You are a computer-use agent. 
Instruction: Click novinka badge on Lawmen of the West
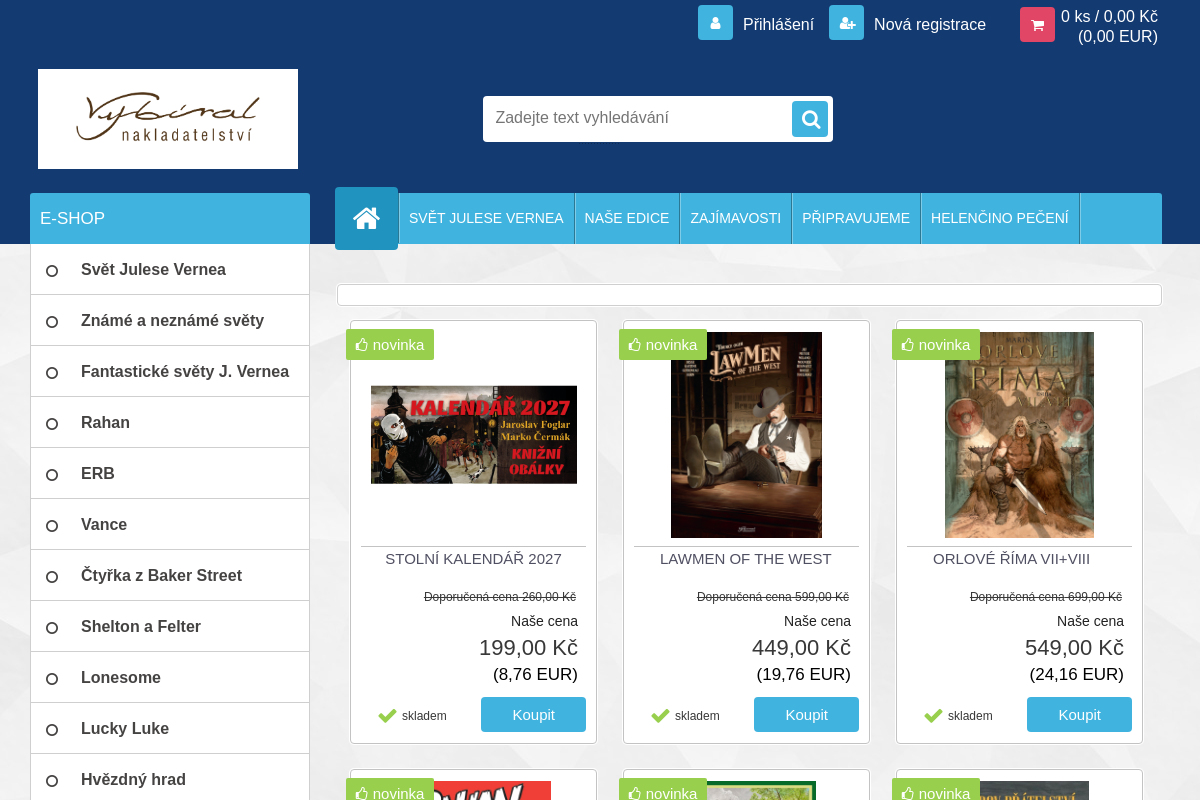pyautogui.click(x=663, y=345)
